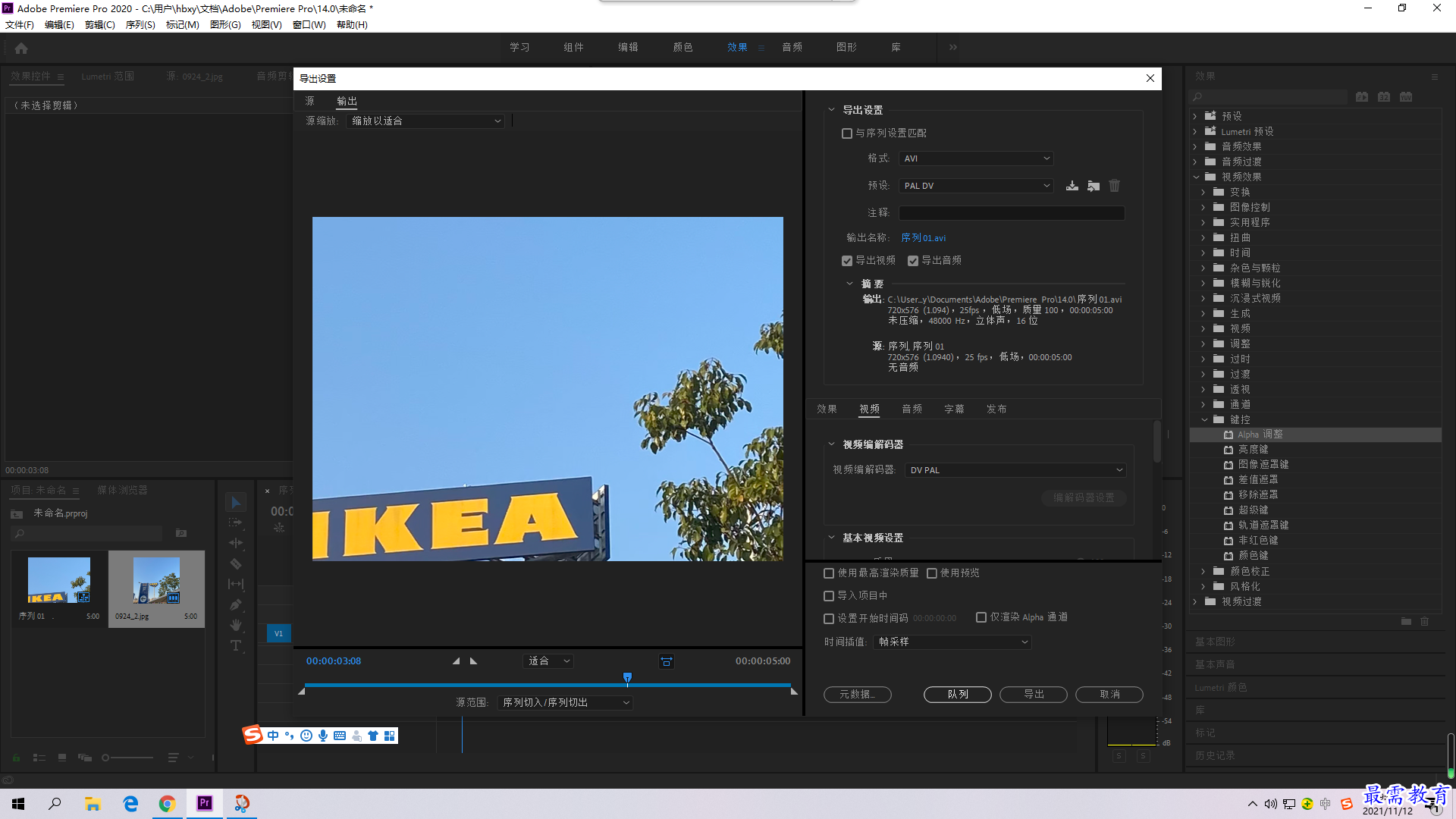
Task: Open the Video Codec dropdown DV PAL
Action: coord(1015,470)
